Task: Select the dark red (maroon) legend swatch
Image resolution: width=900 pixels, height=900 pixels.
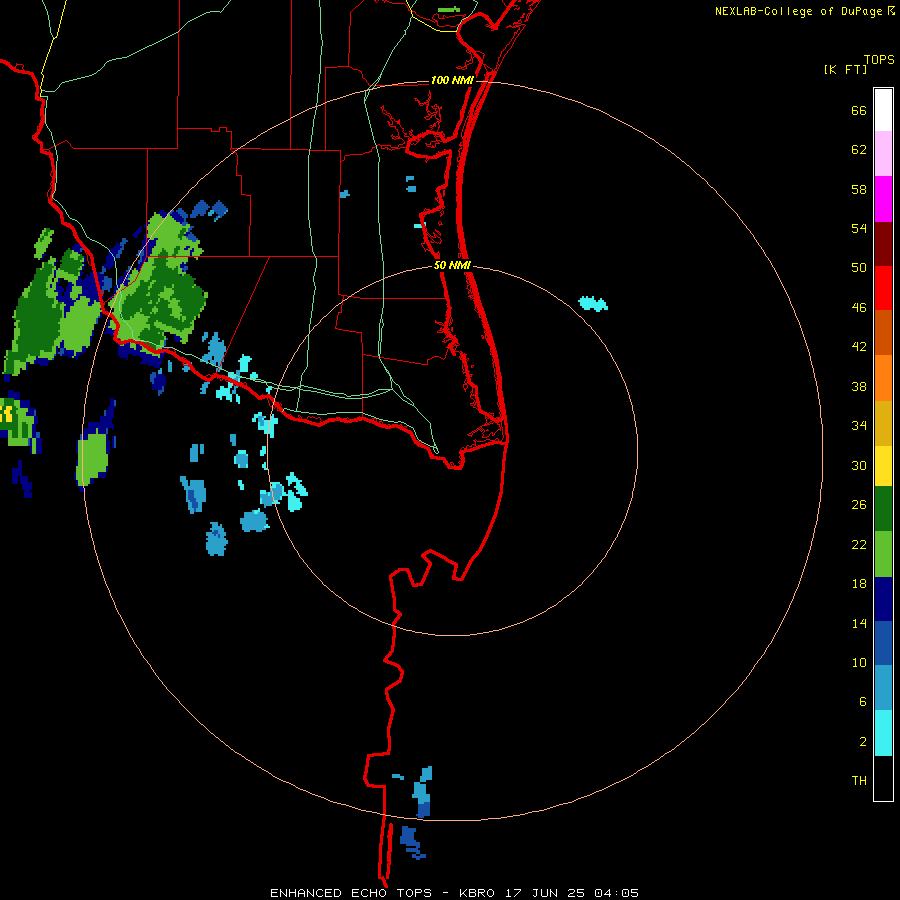Action: (x=883, y=244)
